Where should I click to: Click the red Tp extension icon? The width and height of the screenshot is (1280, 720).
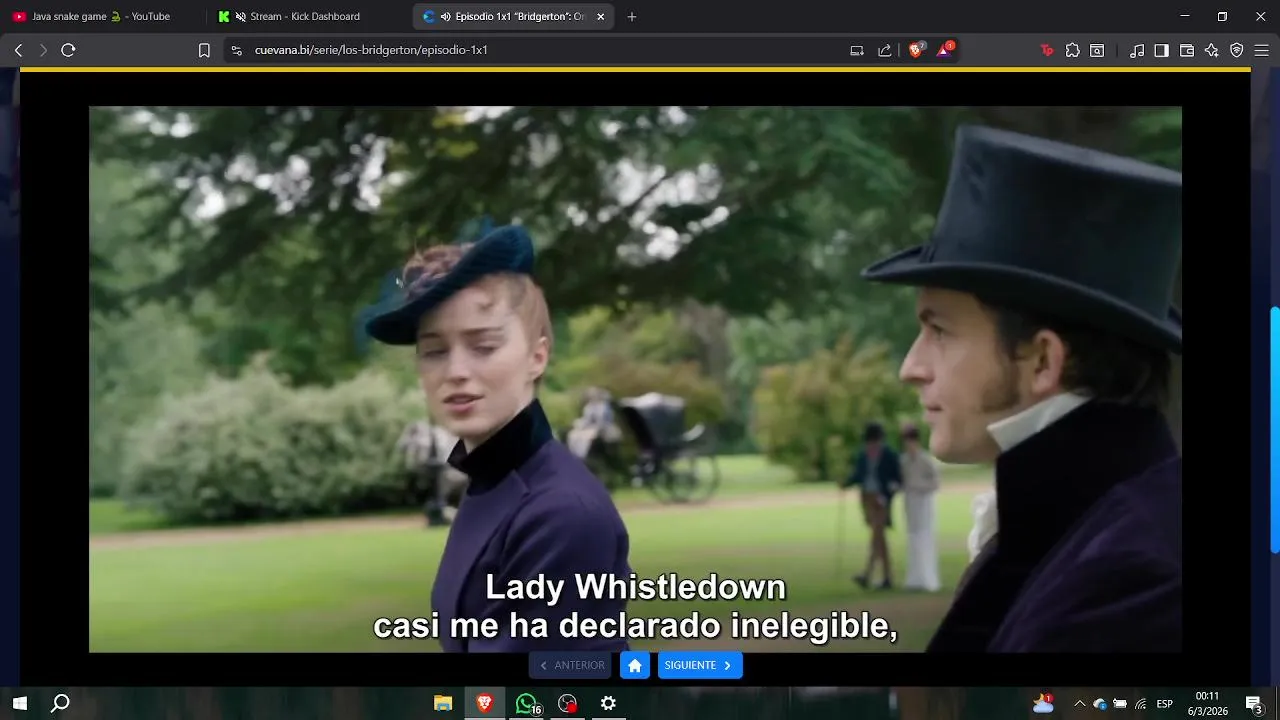pyautogui.click(x=1047, y=50)
